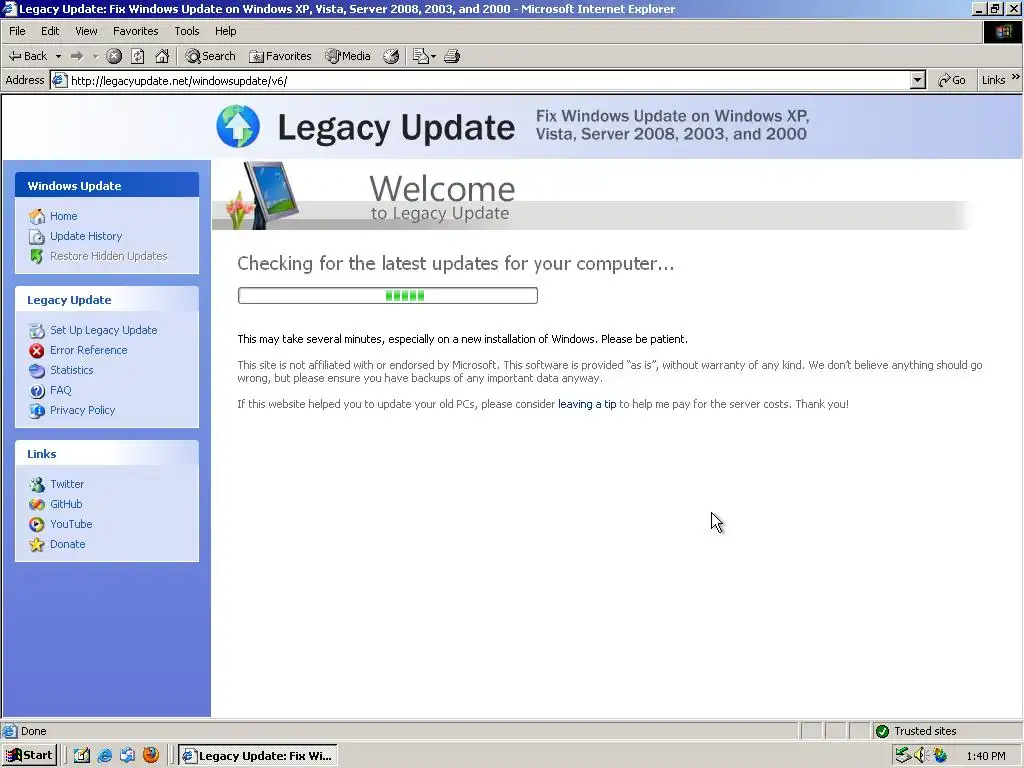Screen dimensions: 1024x768
Task: Open the Media pane from toolbar
Action: [348, 56]
